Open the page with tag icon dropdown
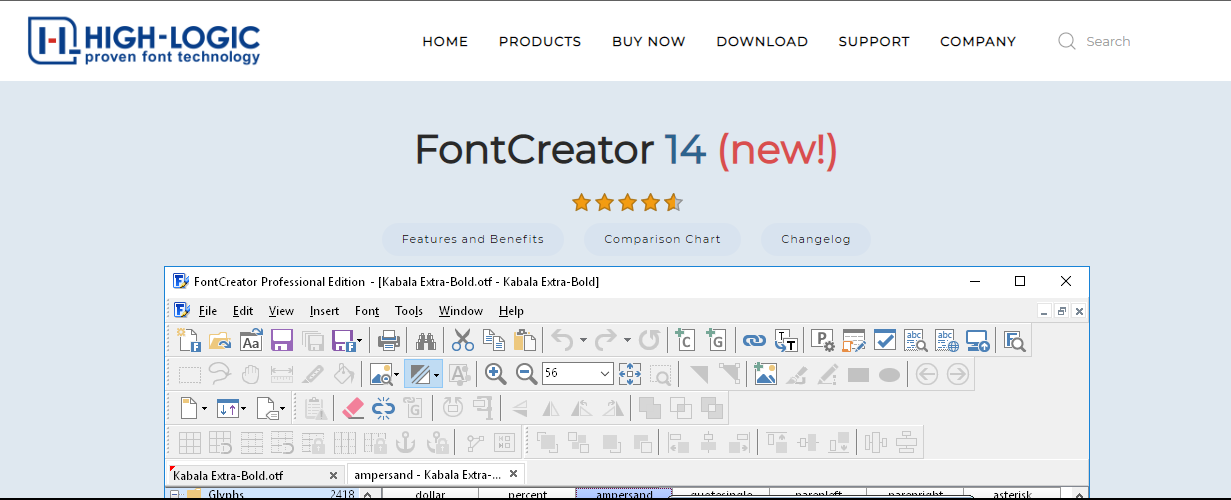This screenshot has width=1231, height=500. [281, 408]
